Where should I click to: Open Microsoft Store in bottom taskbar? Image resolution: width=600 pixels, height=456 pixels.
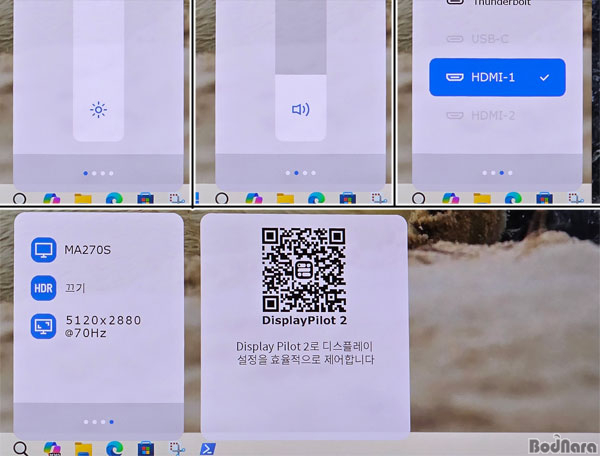(x=146, y=449)
